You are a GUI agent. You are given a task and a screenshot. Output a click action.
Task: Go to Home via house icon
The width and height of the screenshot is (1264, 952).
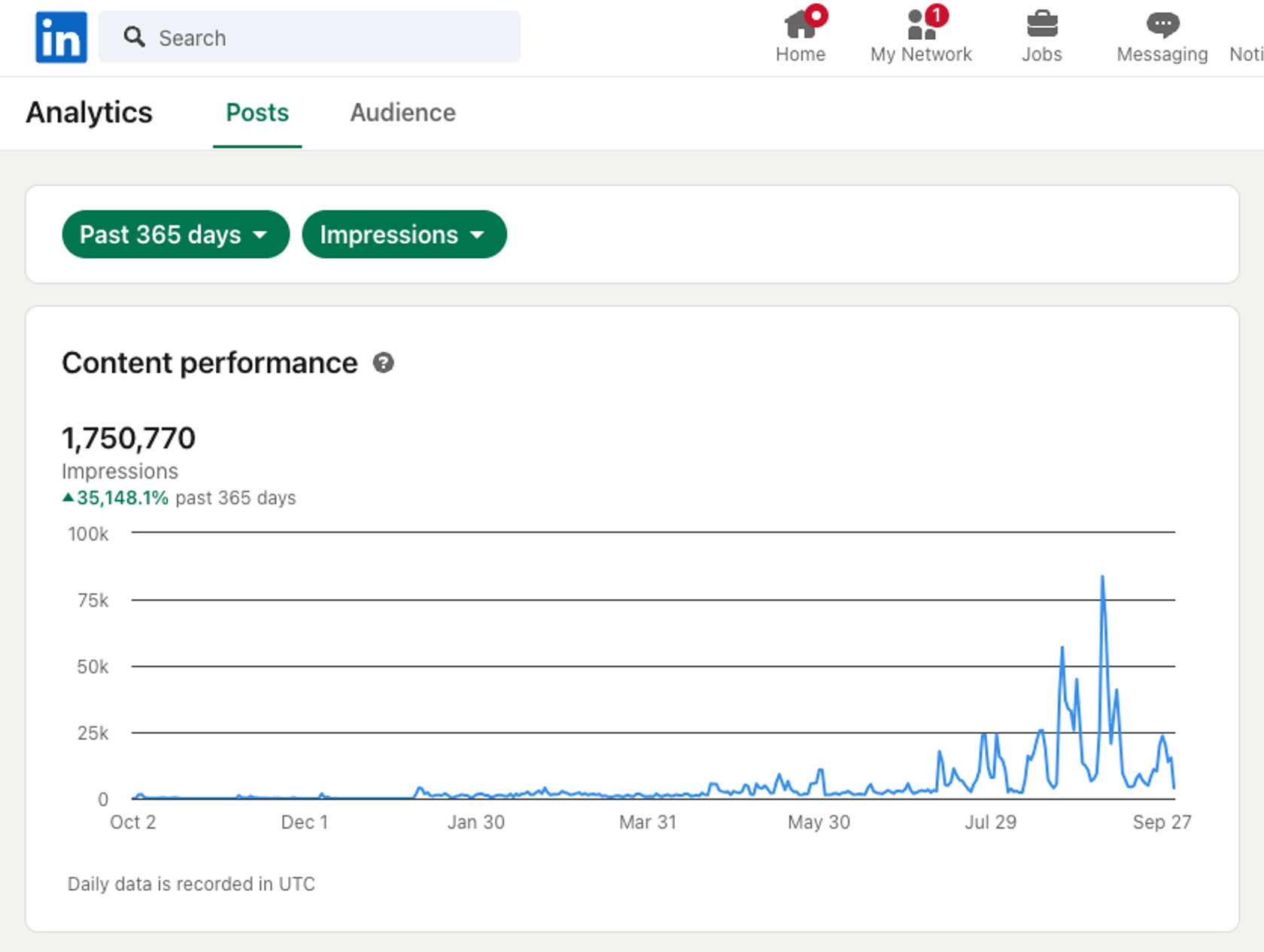tap(801, 25)
